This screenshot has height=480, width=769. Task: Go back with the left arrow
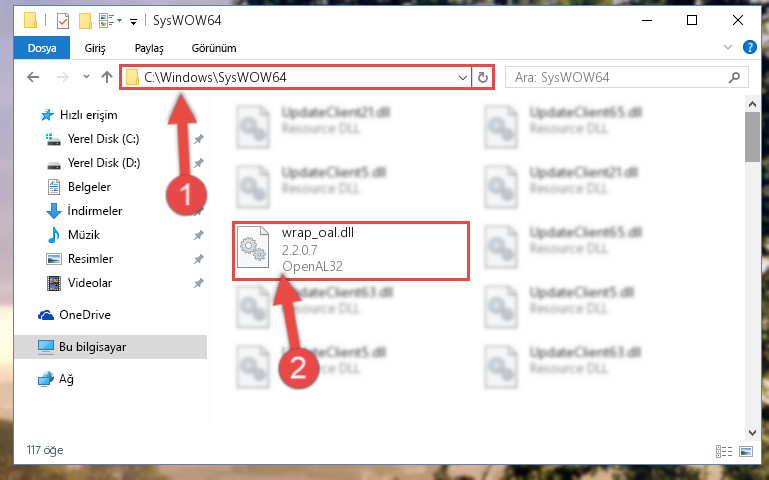click(33, 77)
